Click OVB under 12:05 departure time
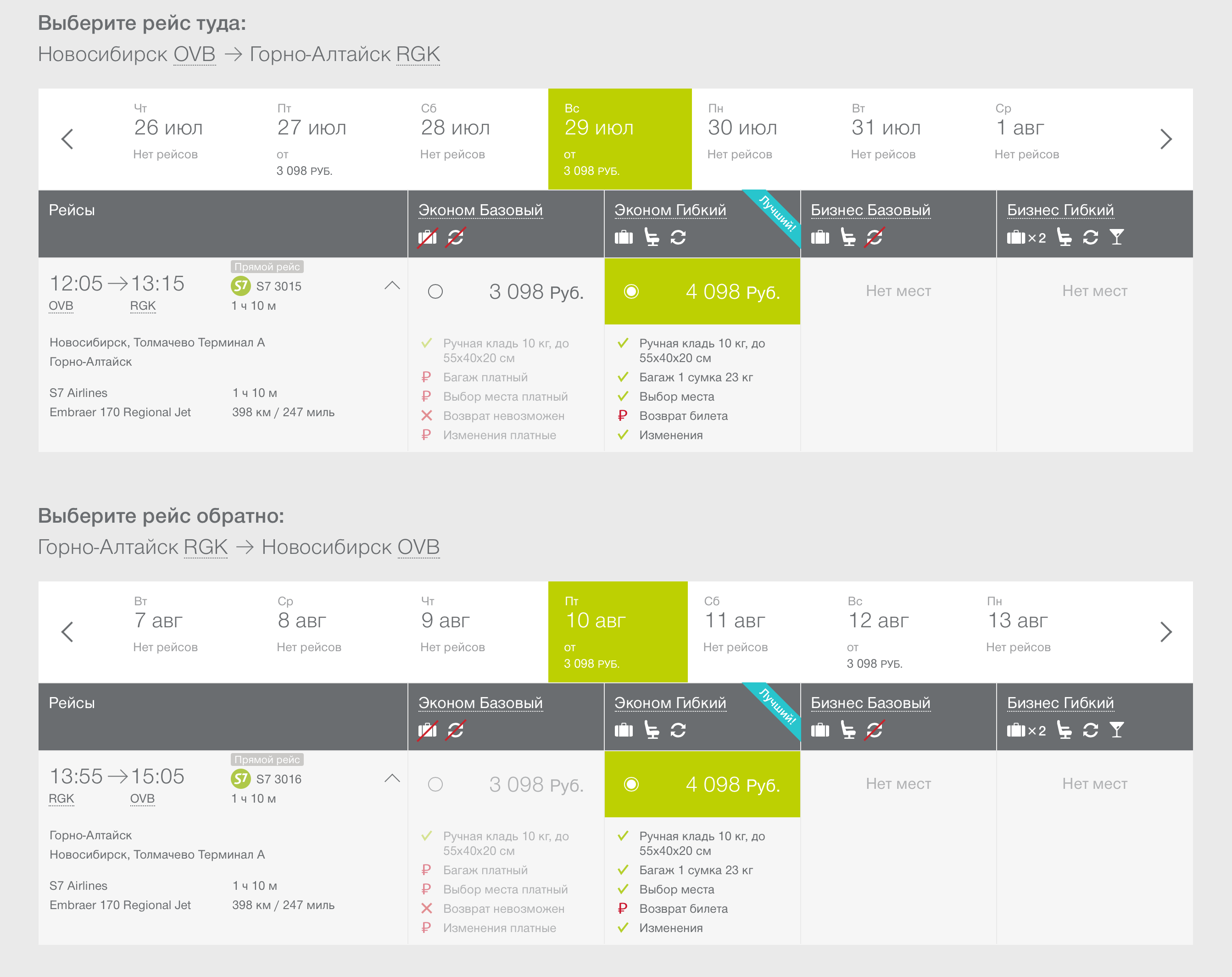Viewport: 1232px width, 977px height. point(61,306)
